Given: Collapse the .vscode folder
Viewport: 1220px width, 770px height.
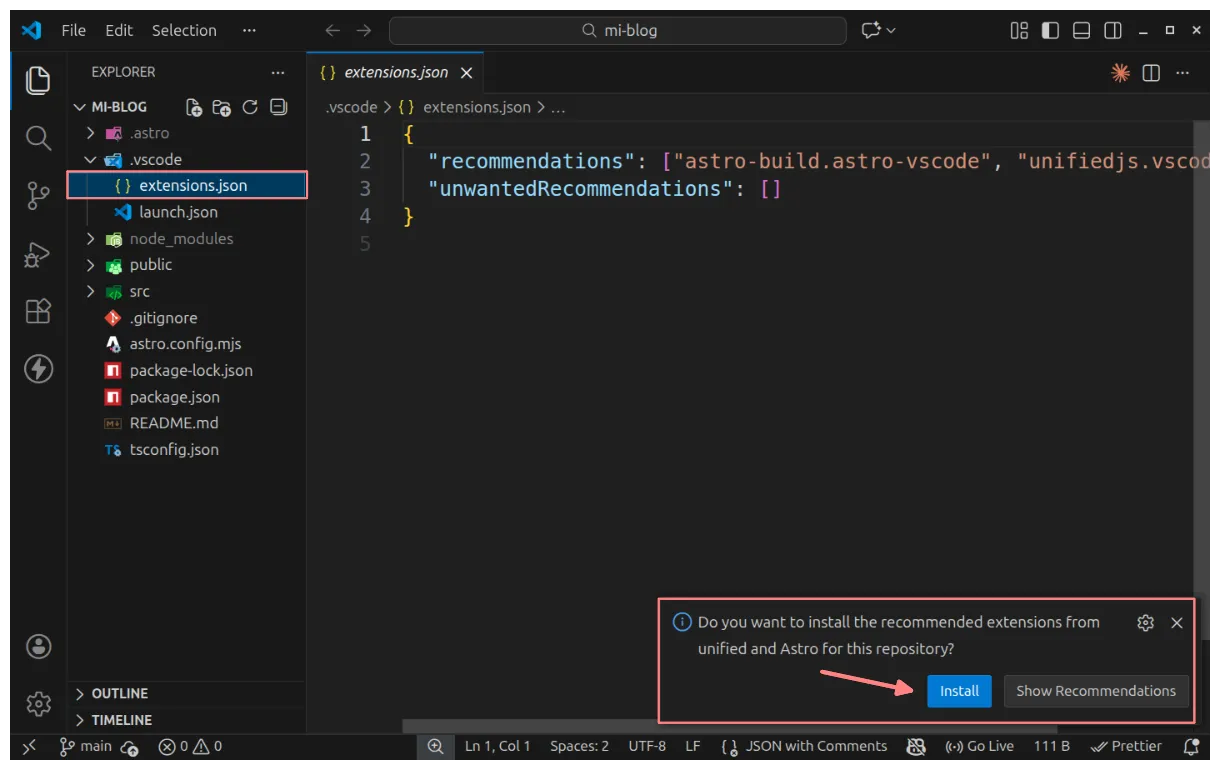Looking at the screenshot, I should [x=90, y=160].
